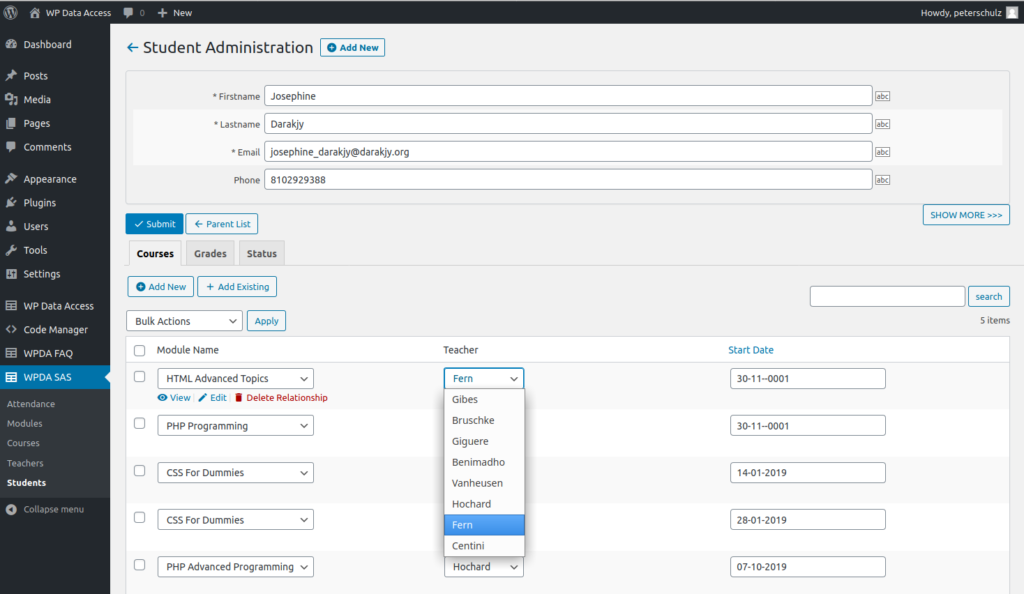Click the comments bubble icon in admin bar

coord(128,12)
